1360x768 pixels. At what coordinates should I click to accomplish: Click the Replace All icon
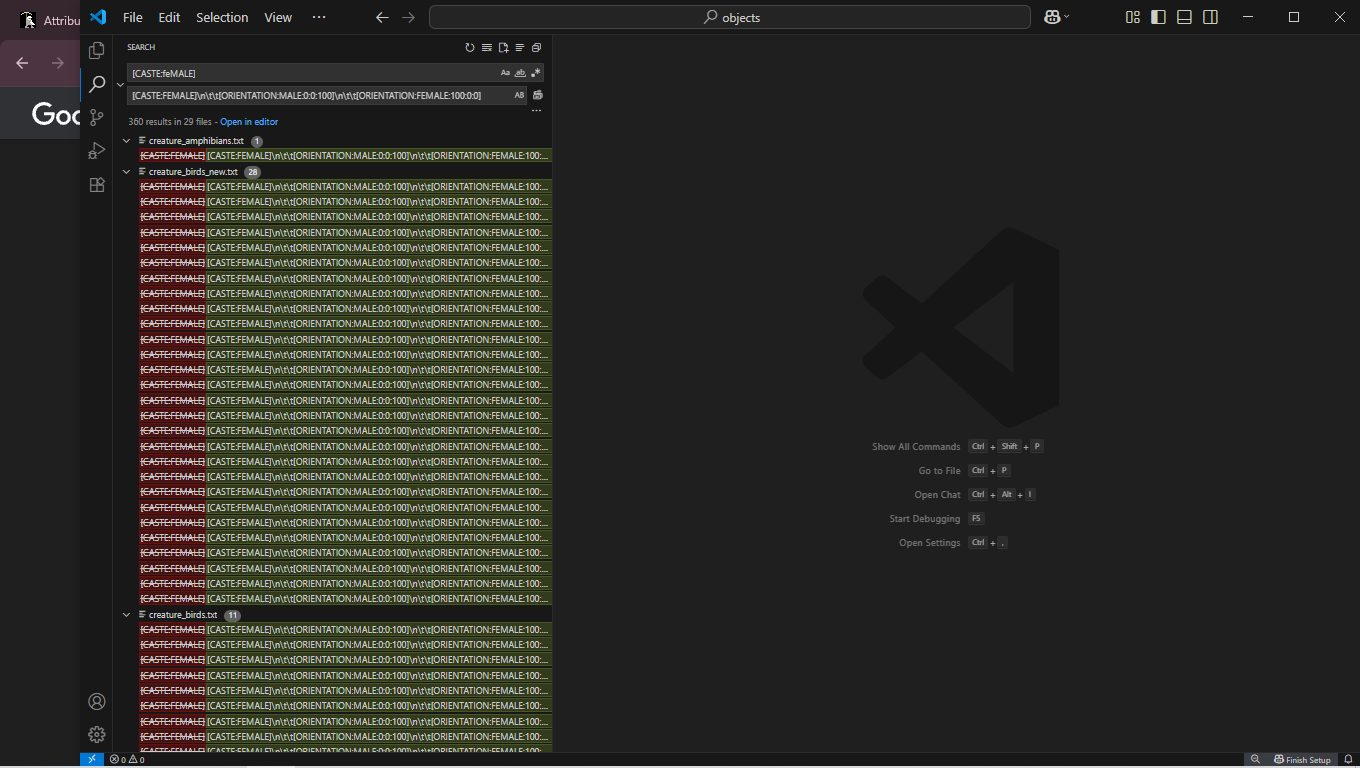click(x=538, y=95)
